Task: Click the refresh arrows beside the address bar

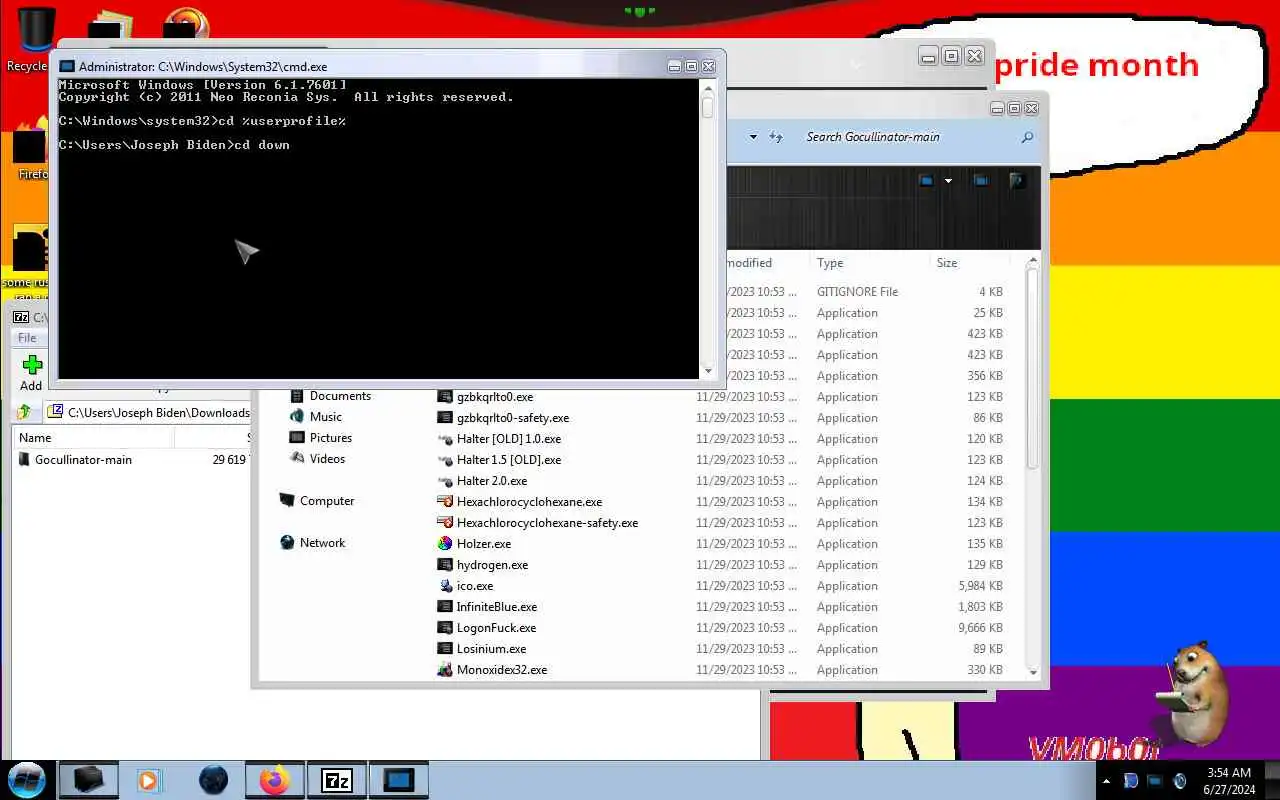Action: (776, 137)
